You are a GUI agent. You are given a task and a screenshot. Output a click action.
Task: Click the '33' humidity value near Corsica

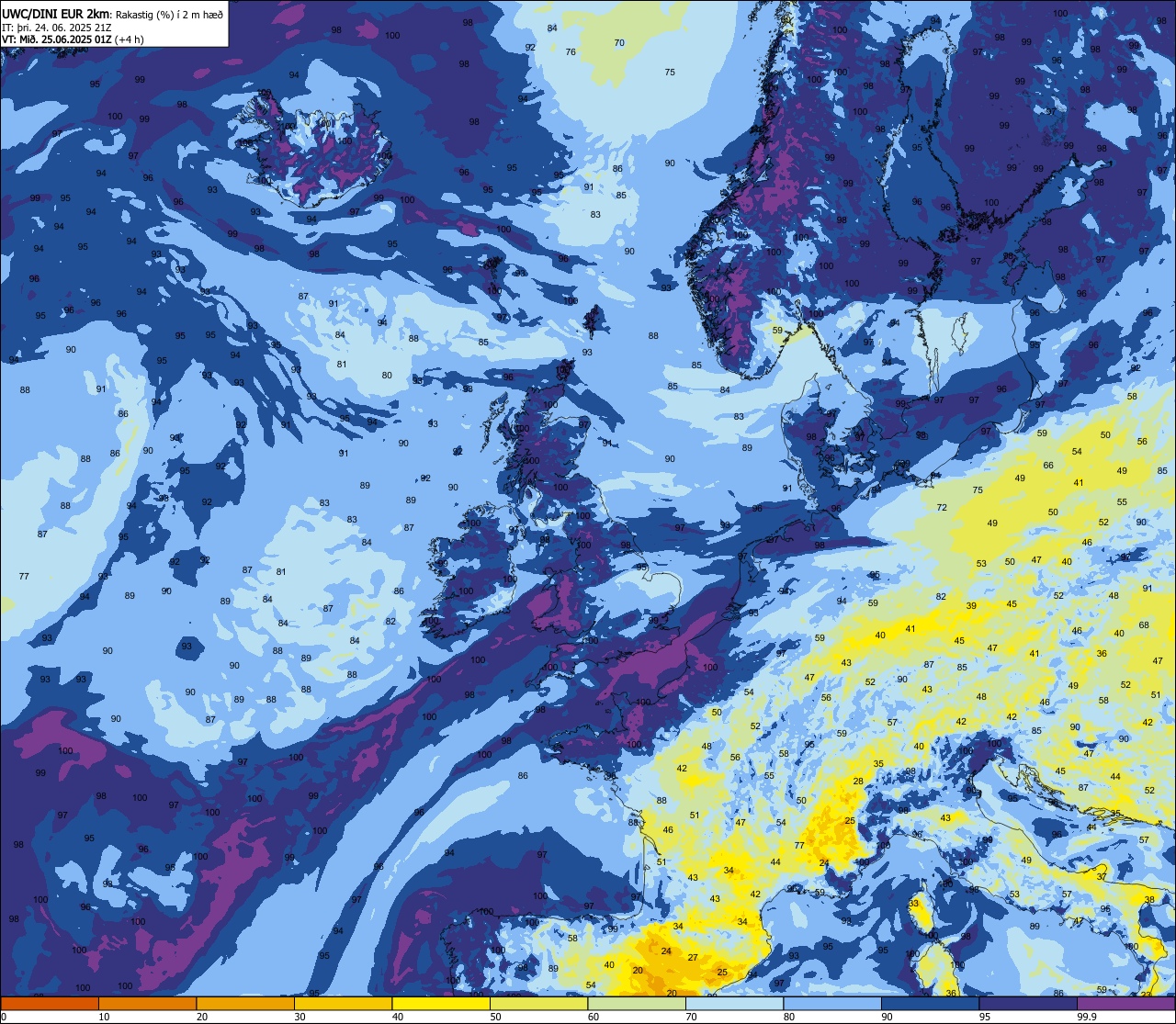[913, 904]
